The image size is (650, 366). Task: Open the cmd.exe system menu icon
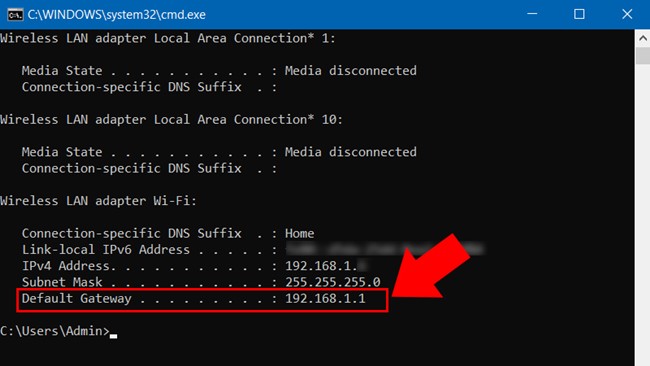tap(15, 15)
